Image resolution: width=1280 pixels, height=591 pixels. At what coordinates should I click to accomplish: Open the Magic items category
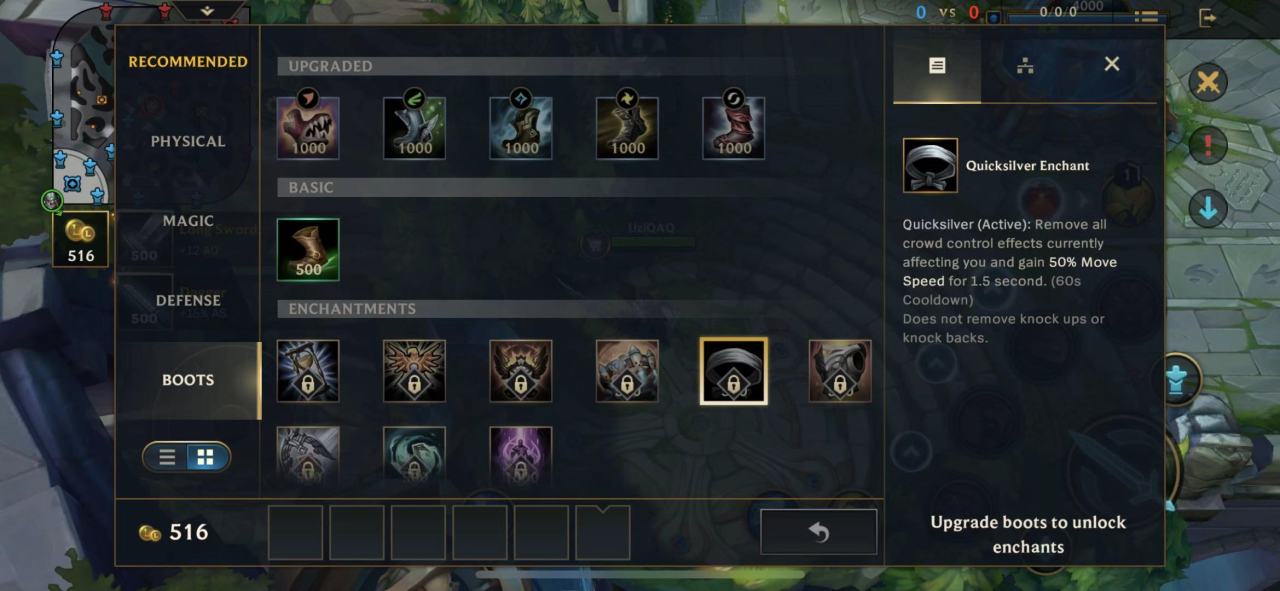click(x=188, y=221)
